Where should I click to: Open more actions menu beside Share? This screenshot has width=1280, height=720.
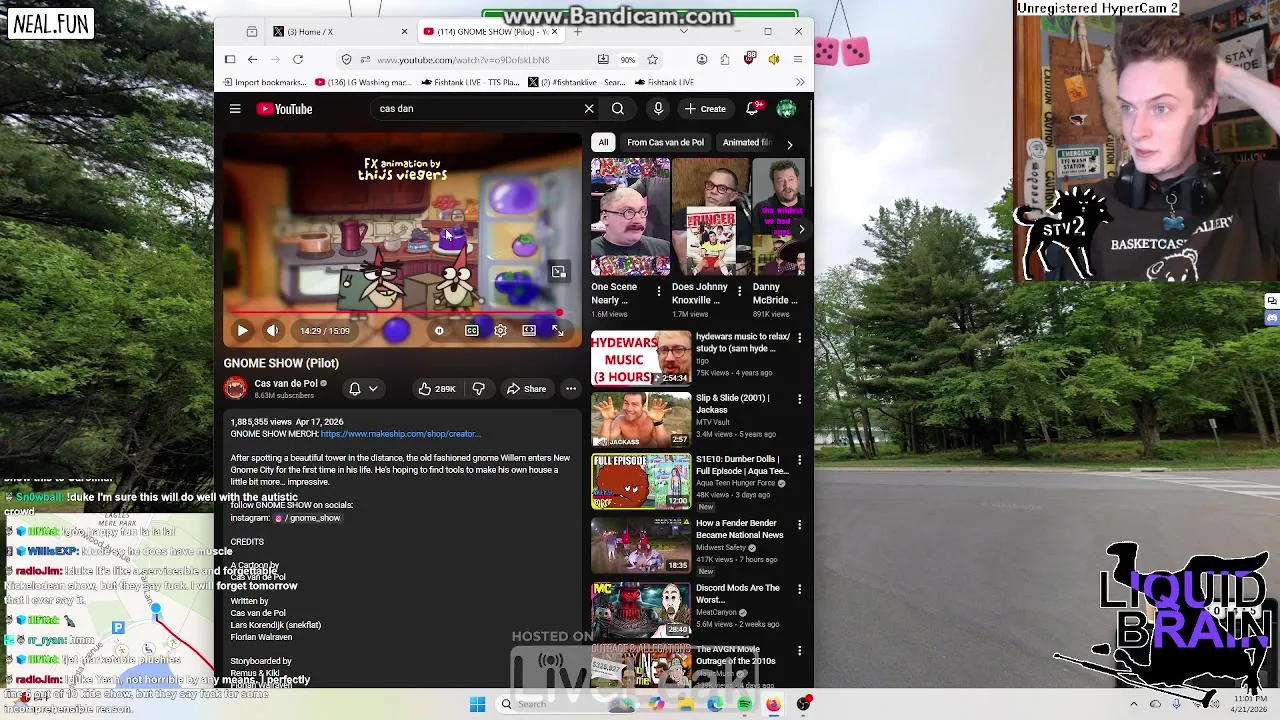(571, 389)
